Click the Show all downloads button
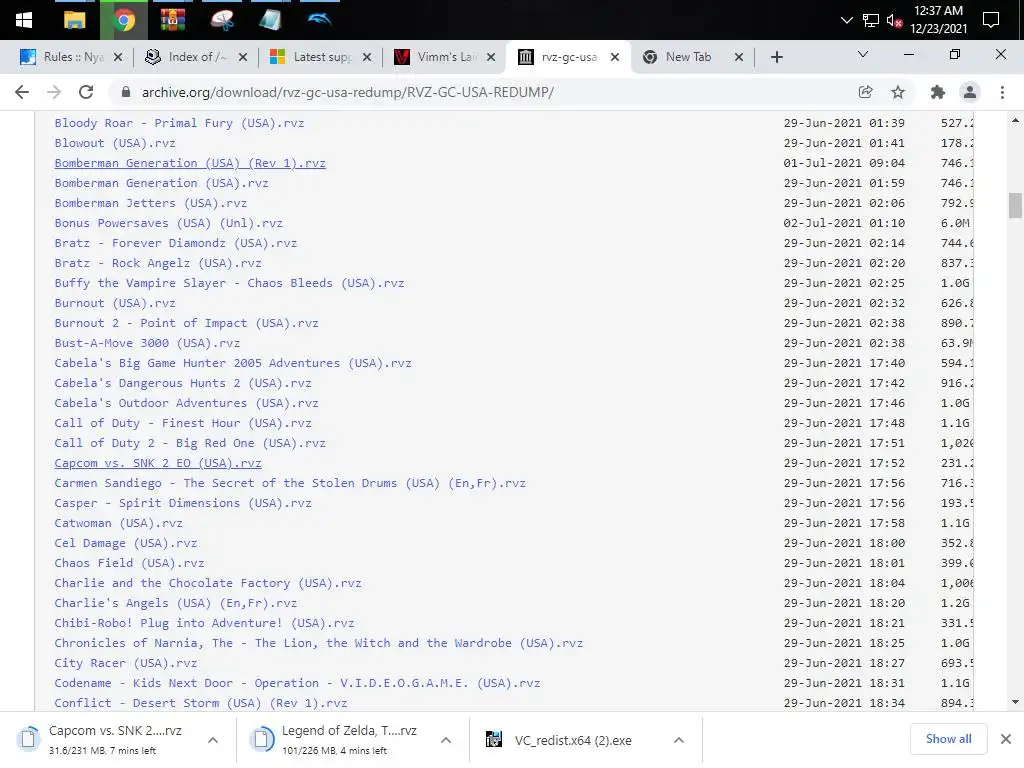Image resolution: width=1024 pixels, height=768 pixels. (x=948, y=739)
